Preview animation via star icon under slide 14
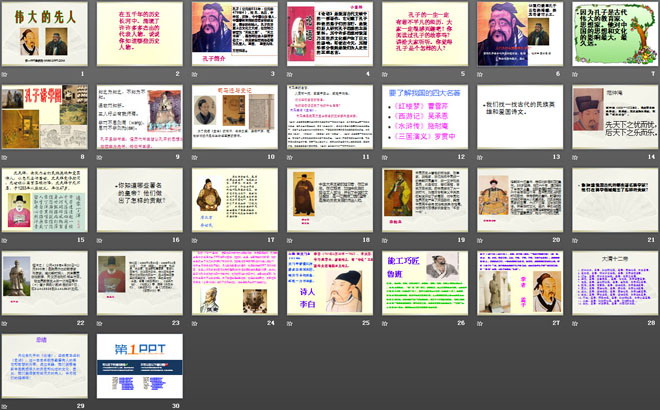 tap(575, 157)
